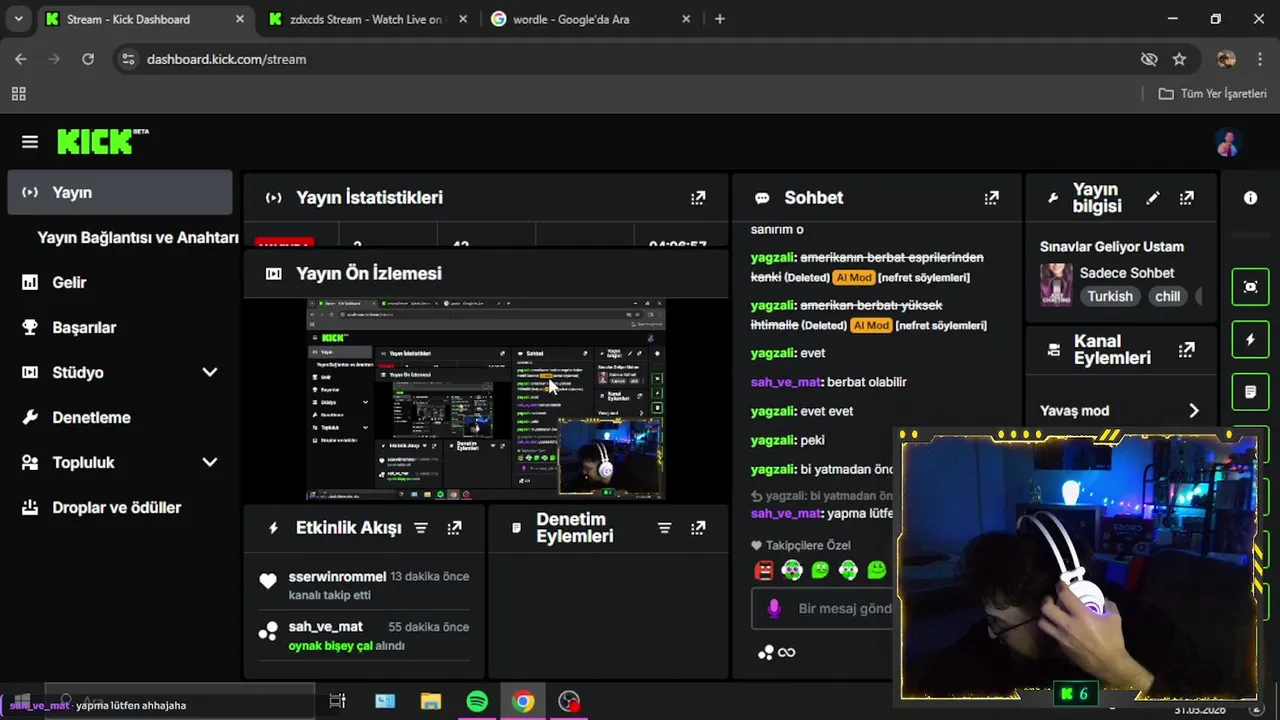Click the Gelir chart icon in sidebar
Image resolution: width=1280 pixels, height=720 pixels.
click(x=30, y=283)
